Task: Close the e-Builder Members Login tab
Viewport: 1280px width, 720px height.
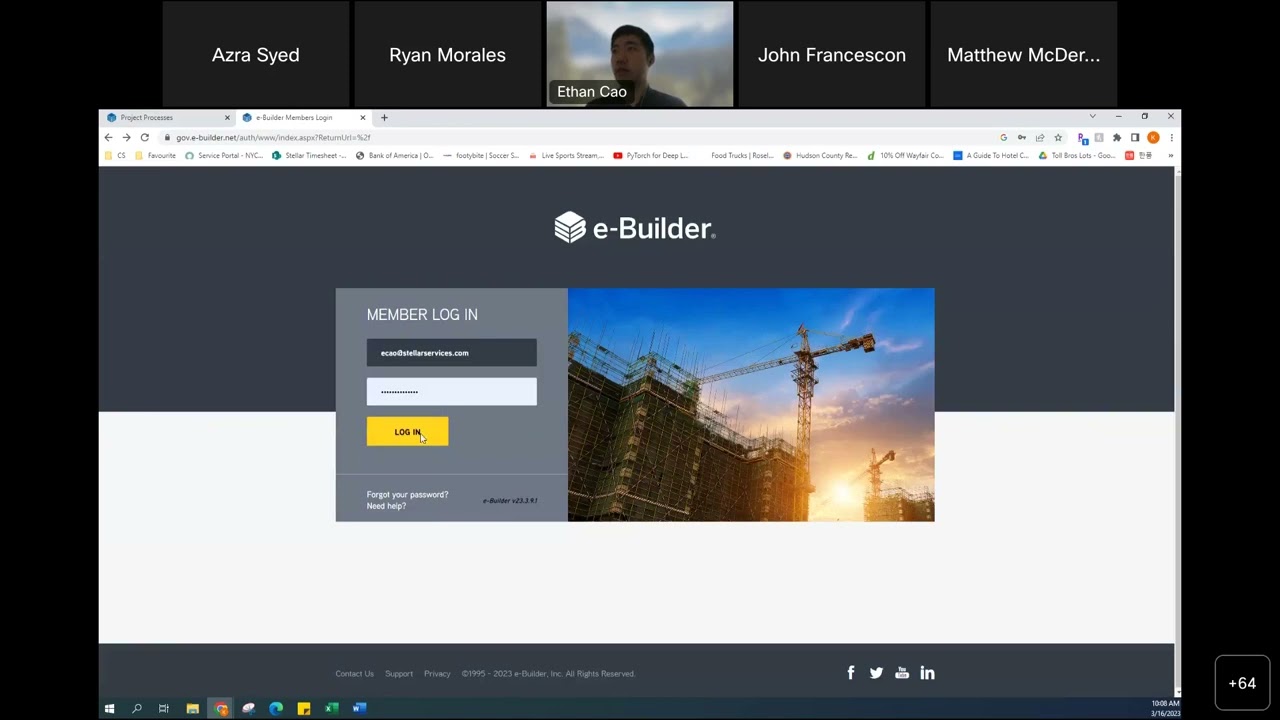Action: 362,117
